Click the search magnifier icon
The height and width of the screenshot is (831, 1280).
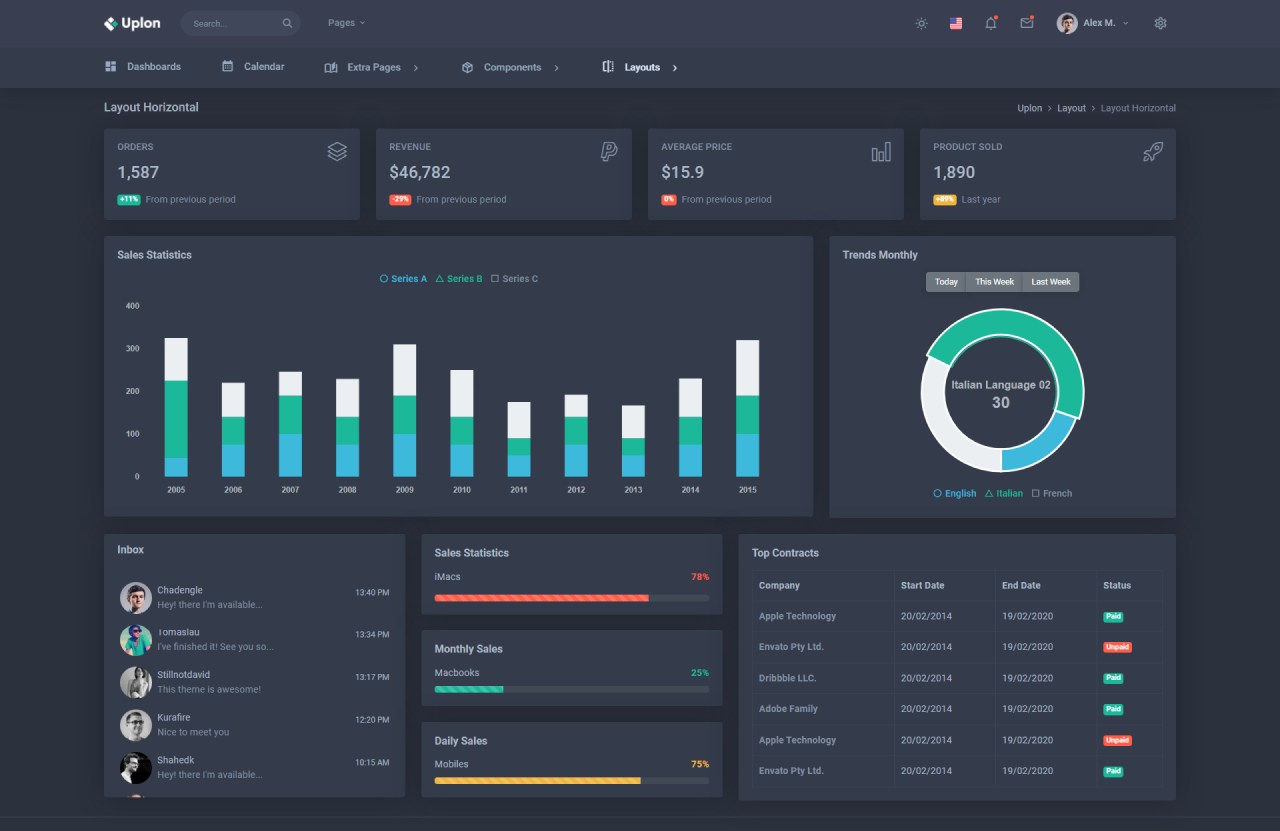click(287, 23)
